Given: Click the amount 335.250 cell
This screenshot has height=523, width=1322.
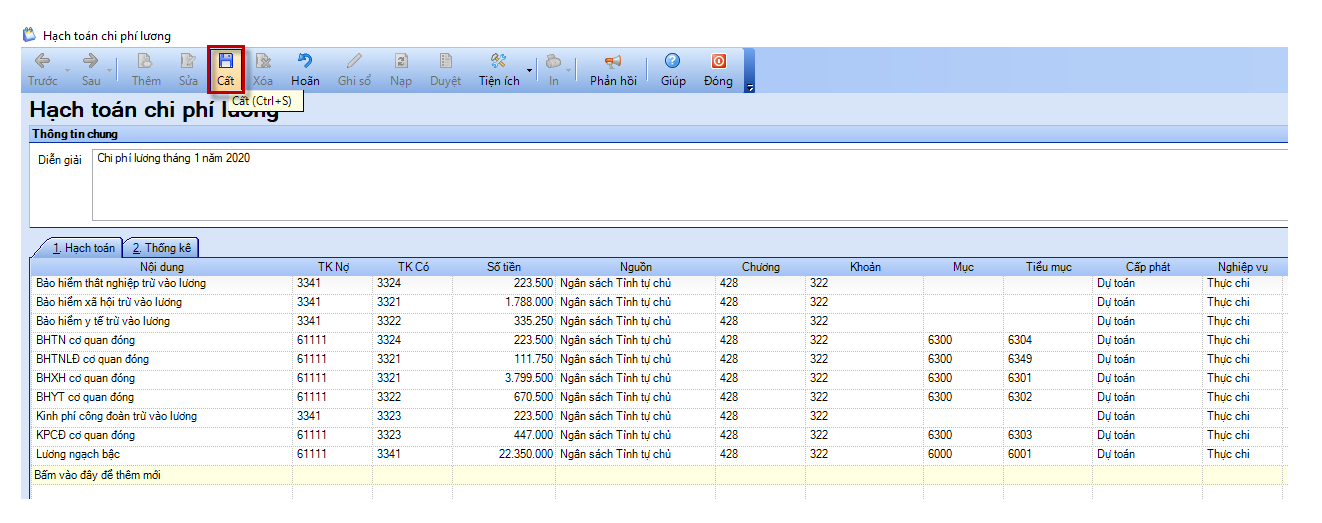Looking at the screenshot, I should (504, 321).
